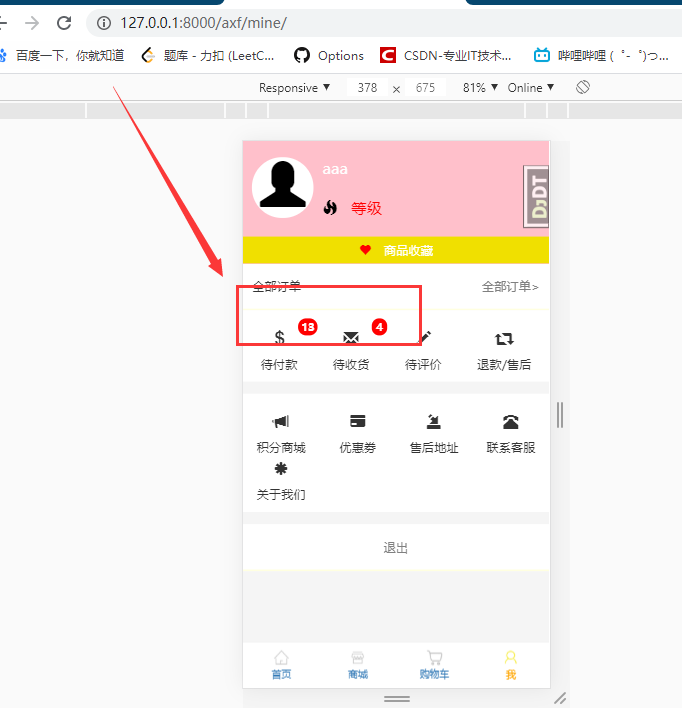Switch to the 我 profile tab
The height and width of the screenshot is (708, 682).
511,665
